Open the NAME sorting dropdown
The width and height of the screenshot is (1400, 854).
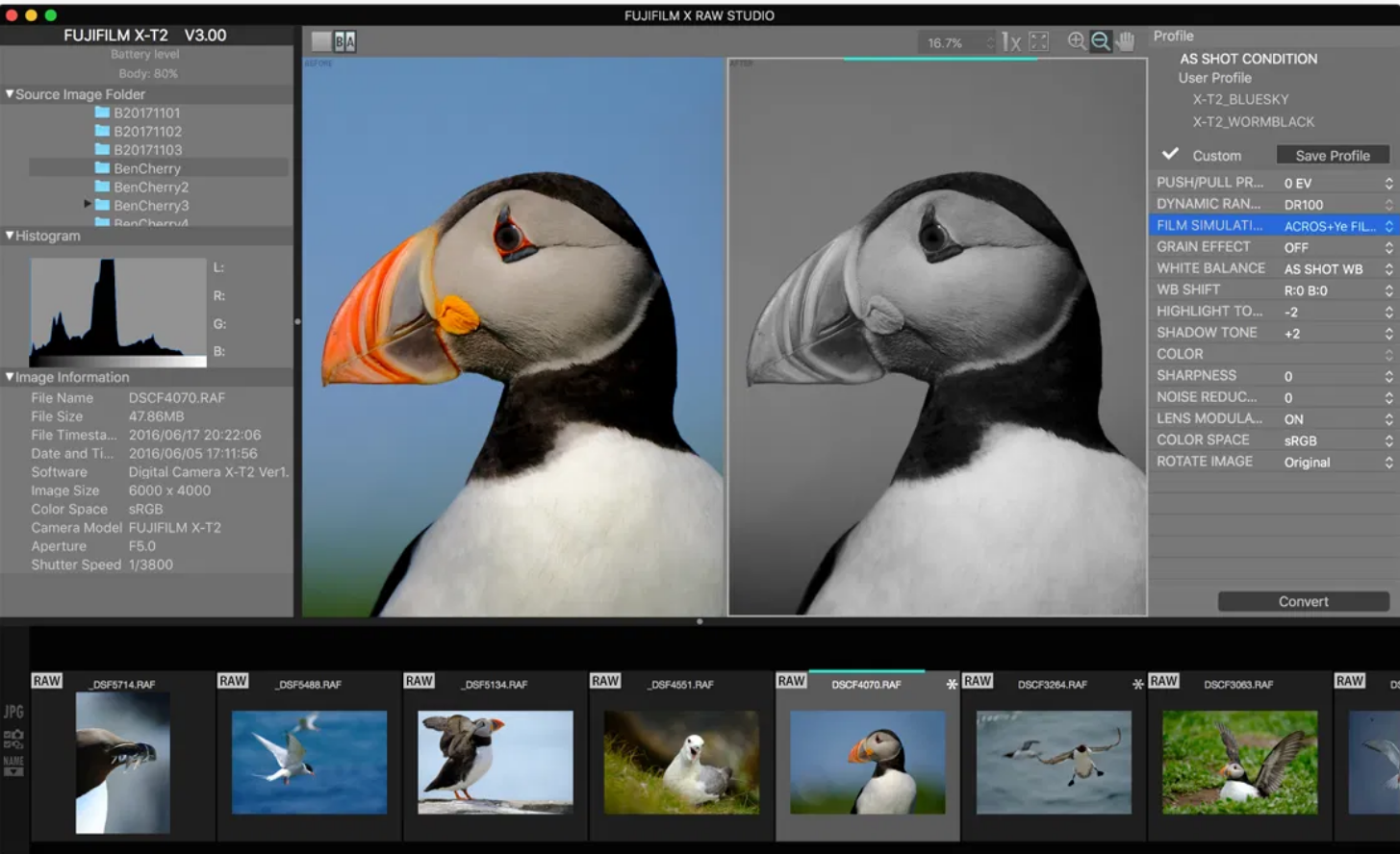[x=14, y=767]
